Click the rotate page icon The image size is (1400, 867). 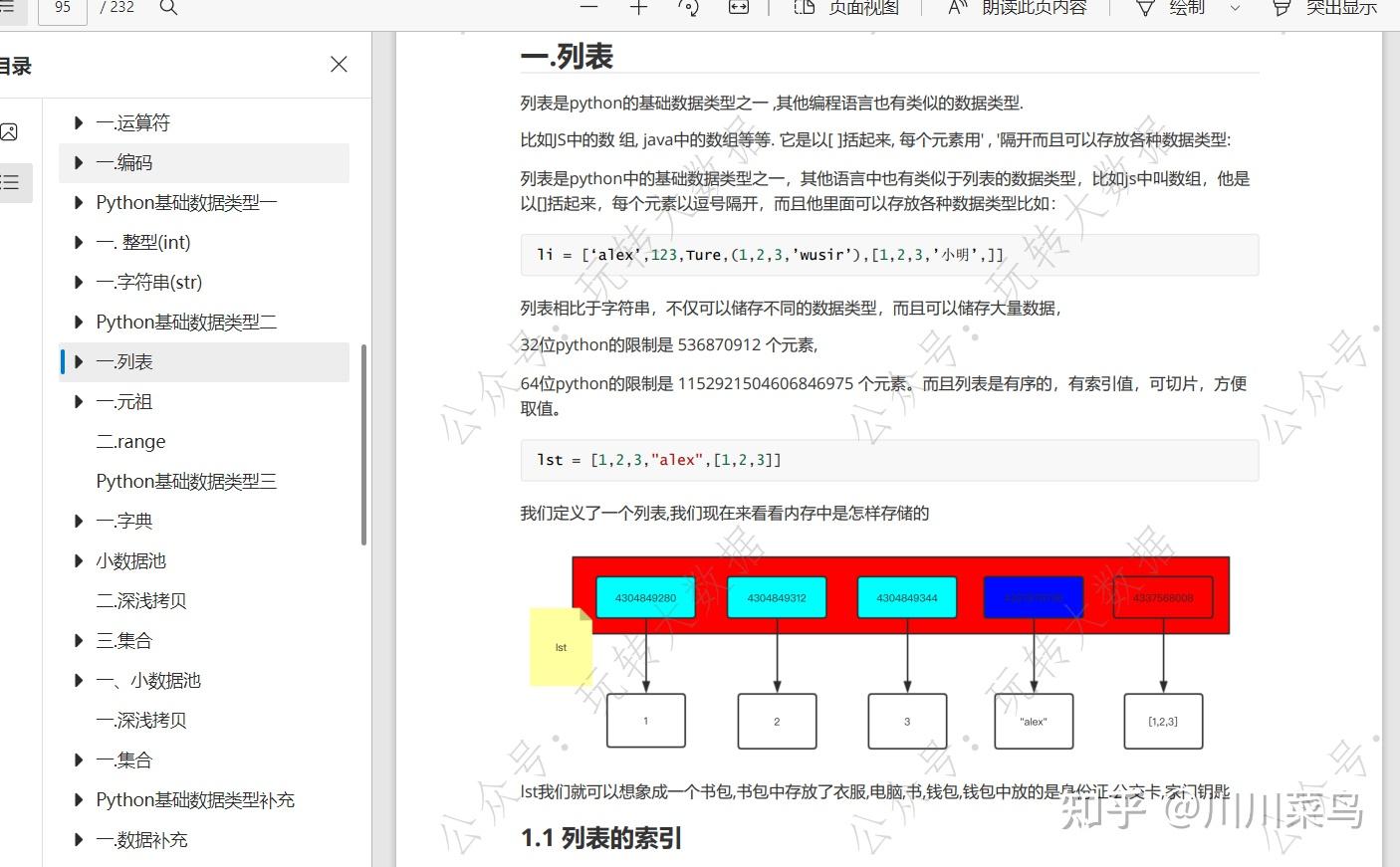(x=688, y=8)
